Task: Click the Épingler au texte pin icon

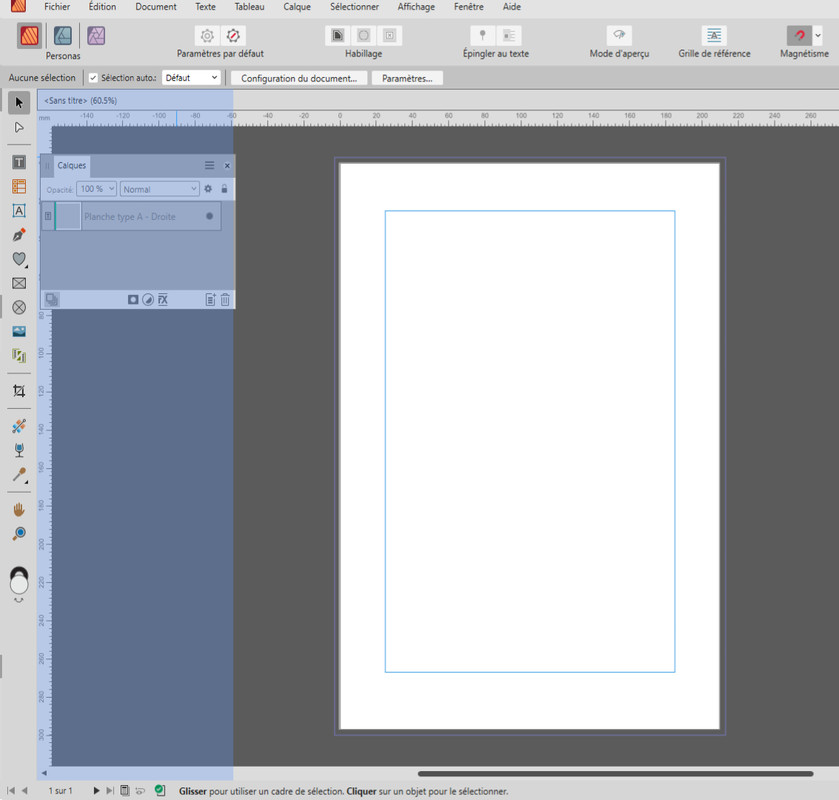Action: (x=482, y=35)
